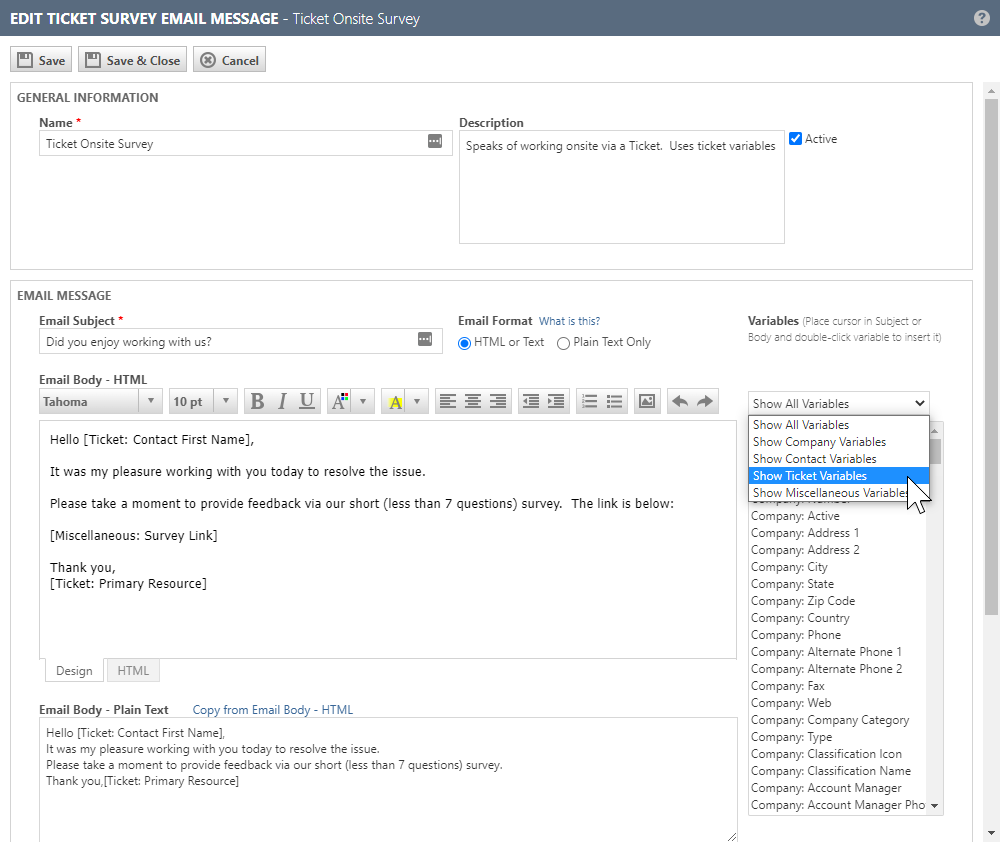1000x842 pixels.
Task: Choose Plain Text Only format
Action: pyautogui.click(x=564, y=343)
